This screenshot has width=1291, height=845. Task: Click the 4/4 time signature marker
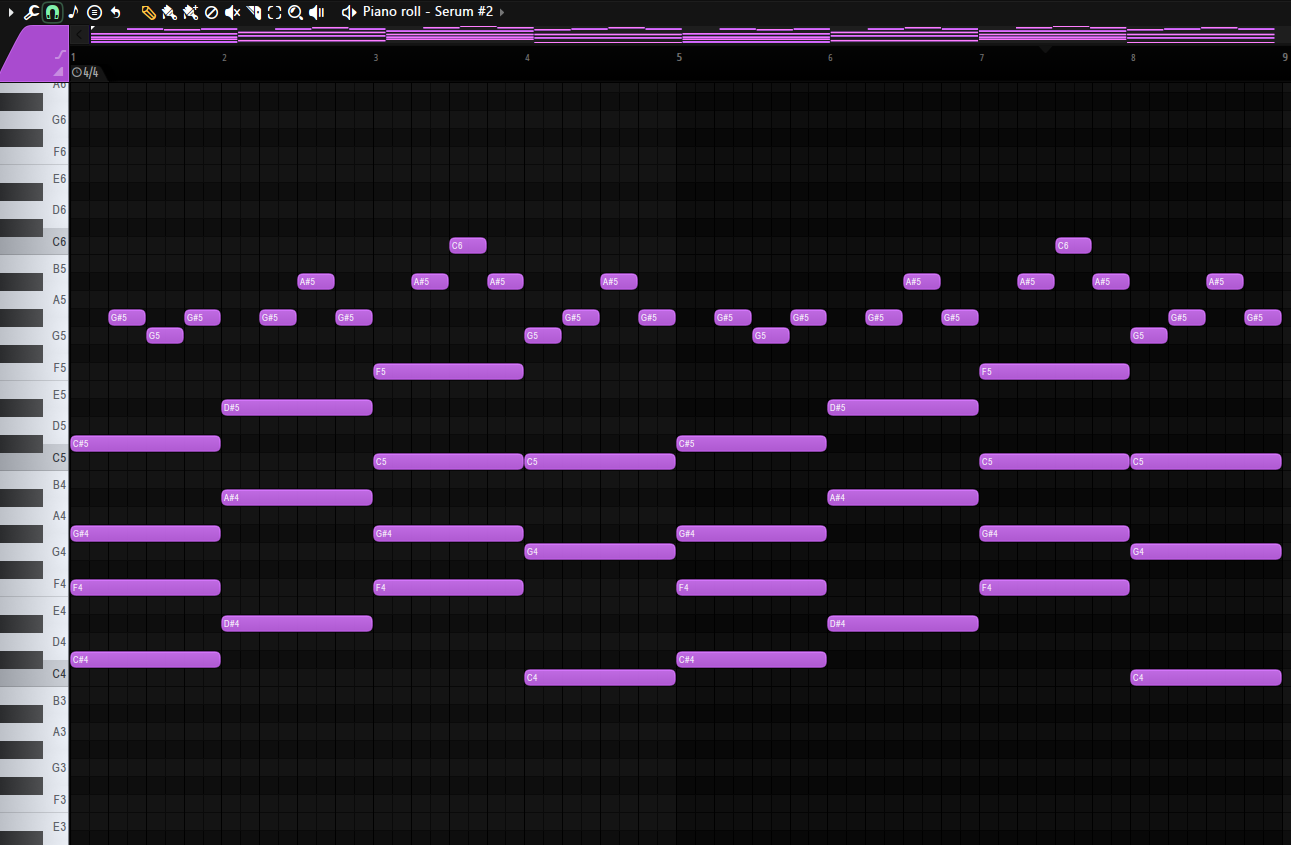tap(85, 72)
